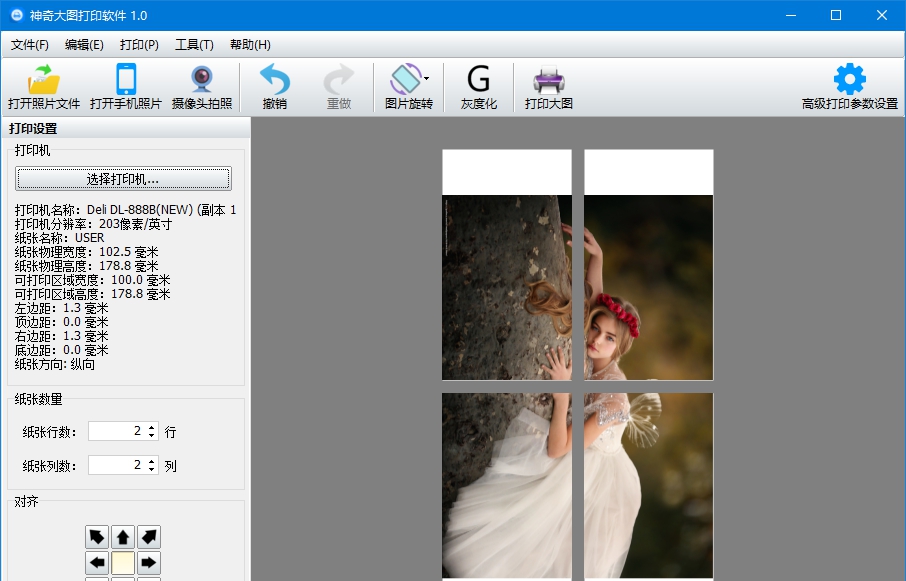Increase 纸张行数 with up stepper
The width and height of the screenshot is (906, 581).
pos(152,427)
